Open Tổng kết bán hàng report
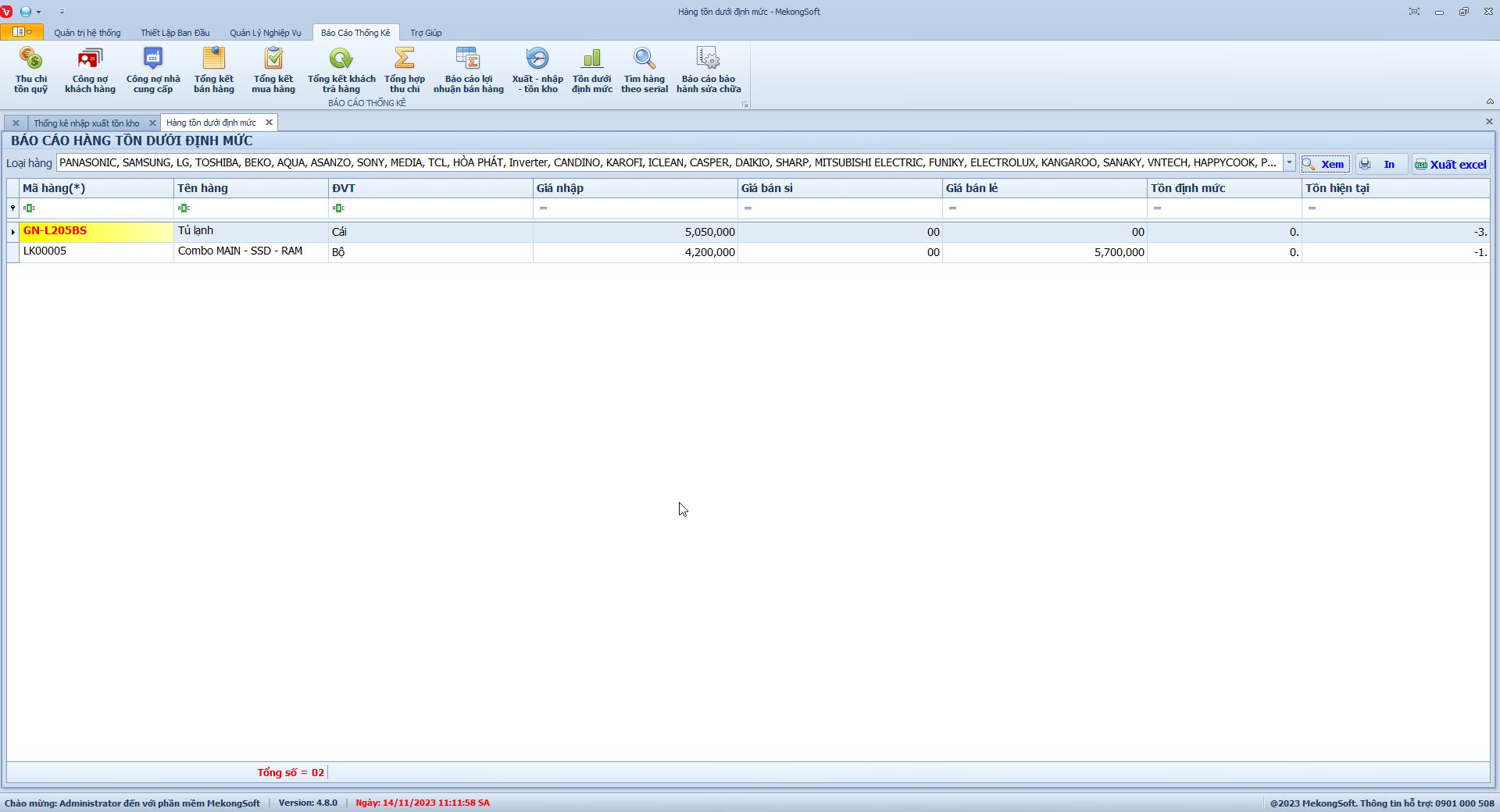Viewport: 1500px width, 812px height. coord(214,69)
